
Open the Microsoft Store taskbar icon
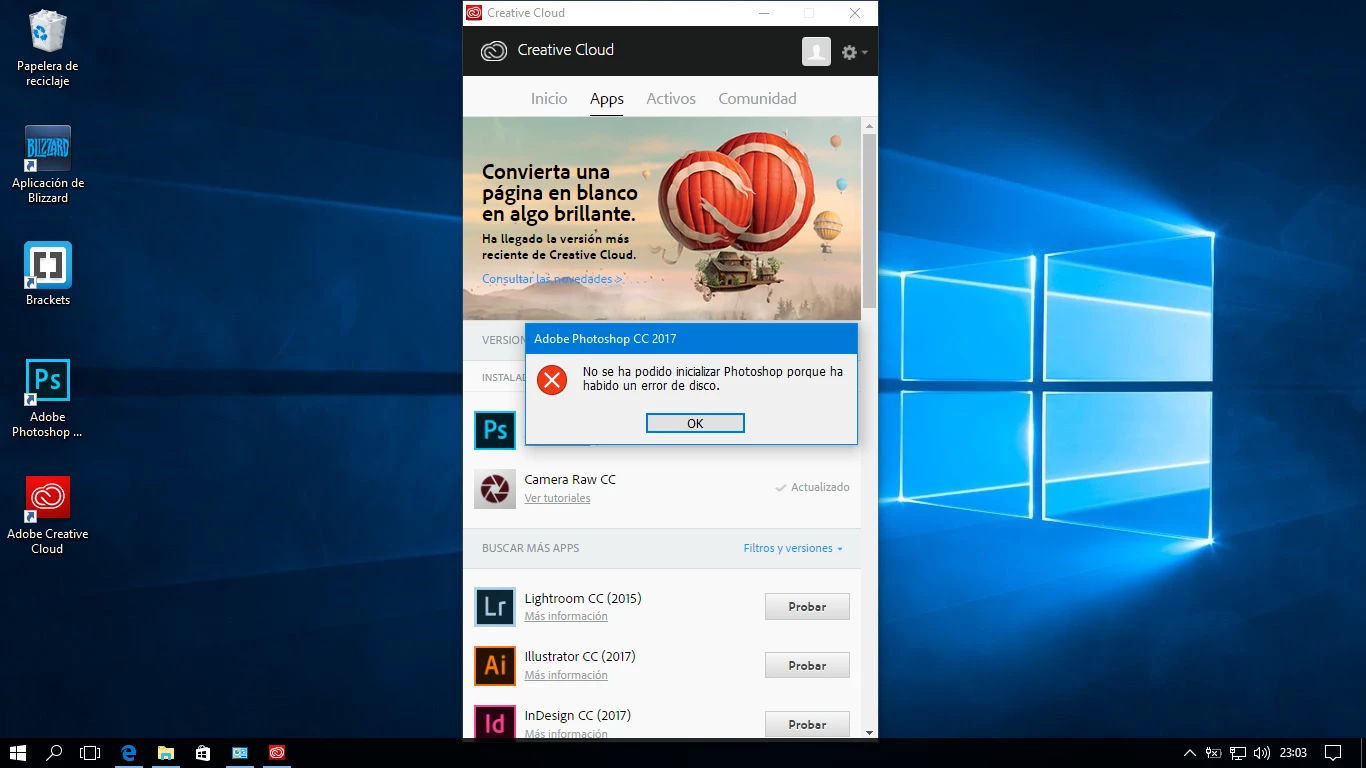pos(203,752)
